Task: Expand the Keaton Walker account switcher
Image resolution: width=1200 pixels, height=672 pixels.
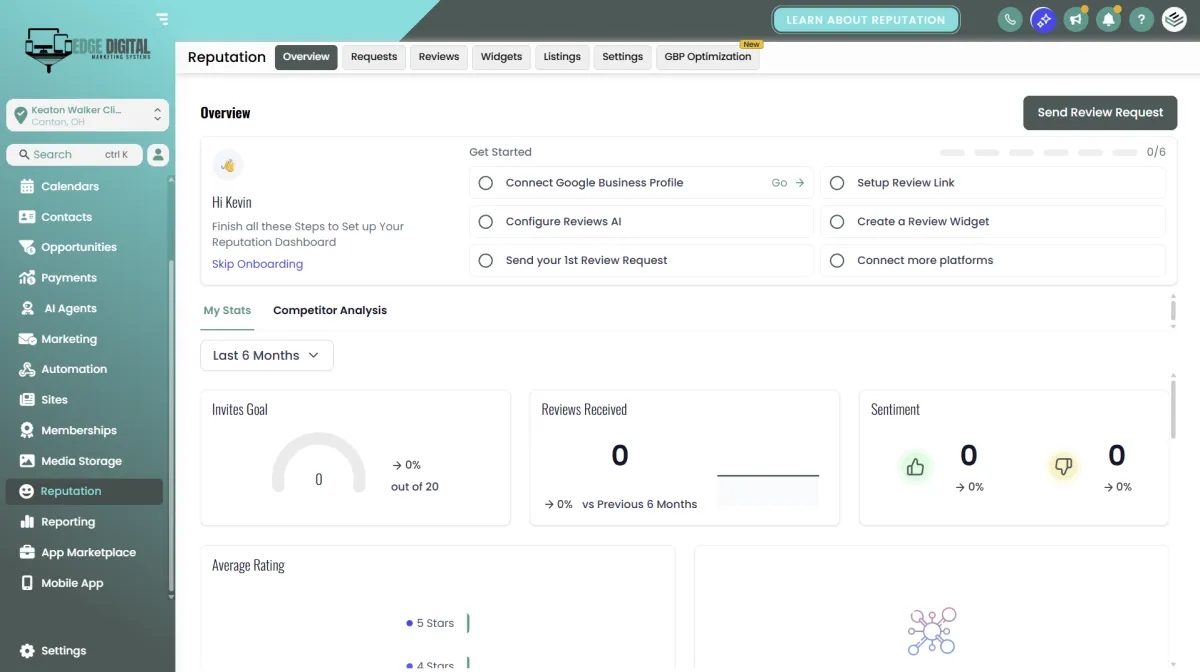Action: (x=87, y=115)
